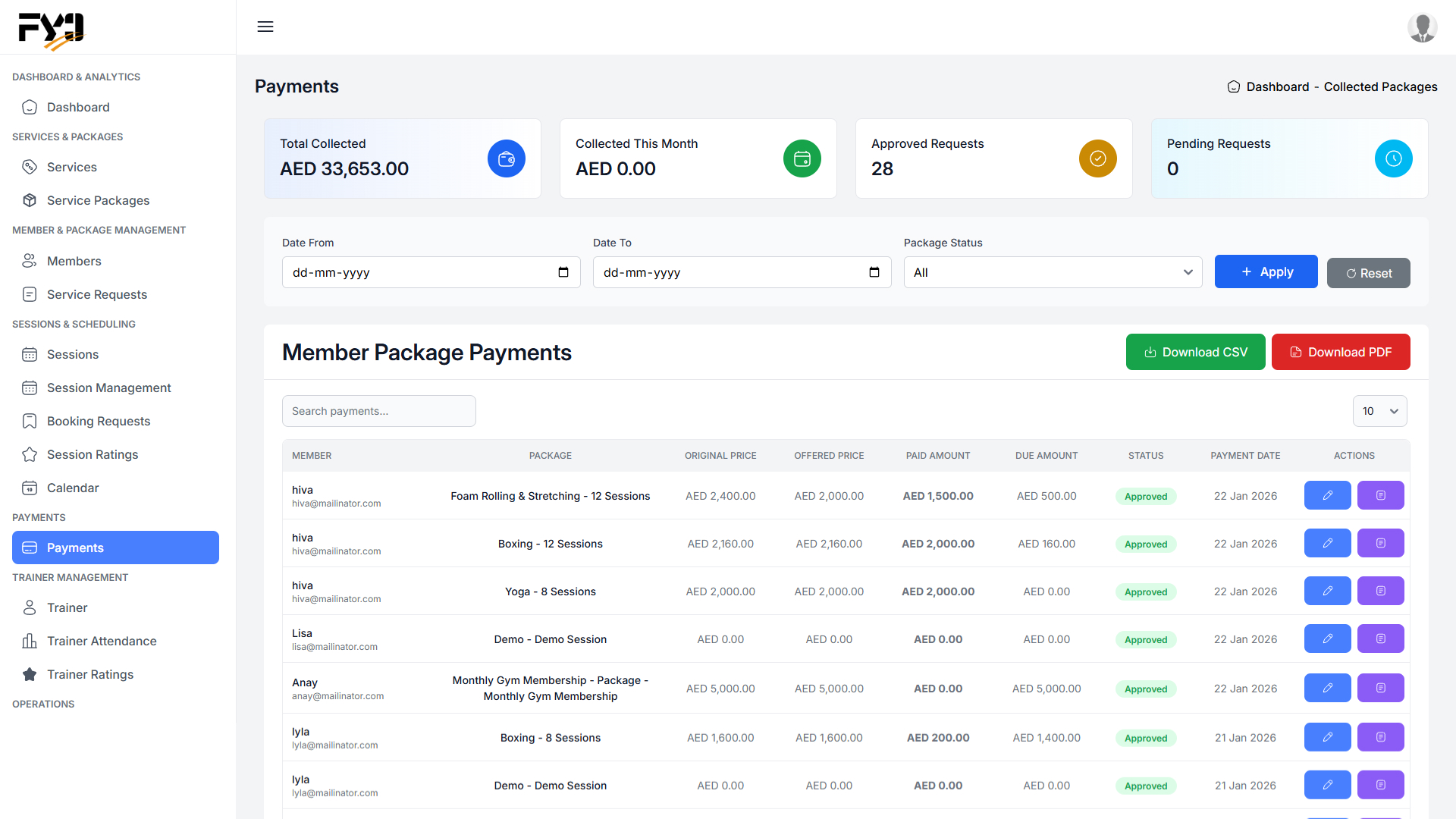Click the Download CSV button
The image size is (1456, 819).
1195,352
